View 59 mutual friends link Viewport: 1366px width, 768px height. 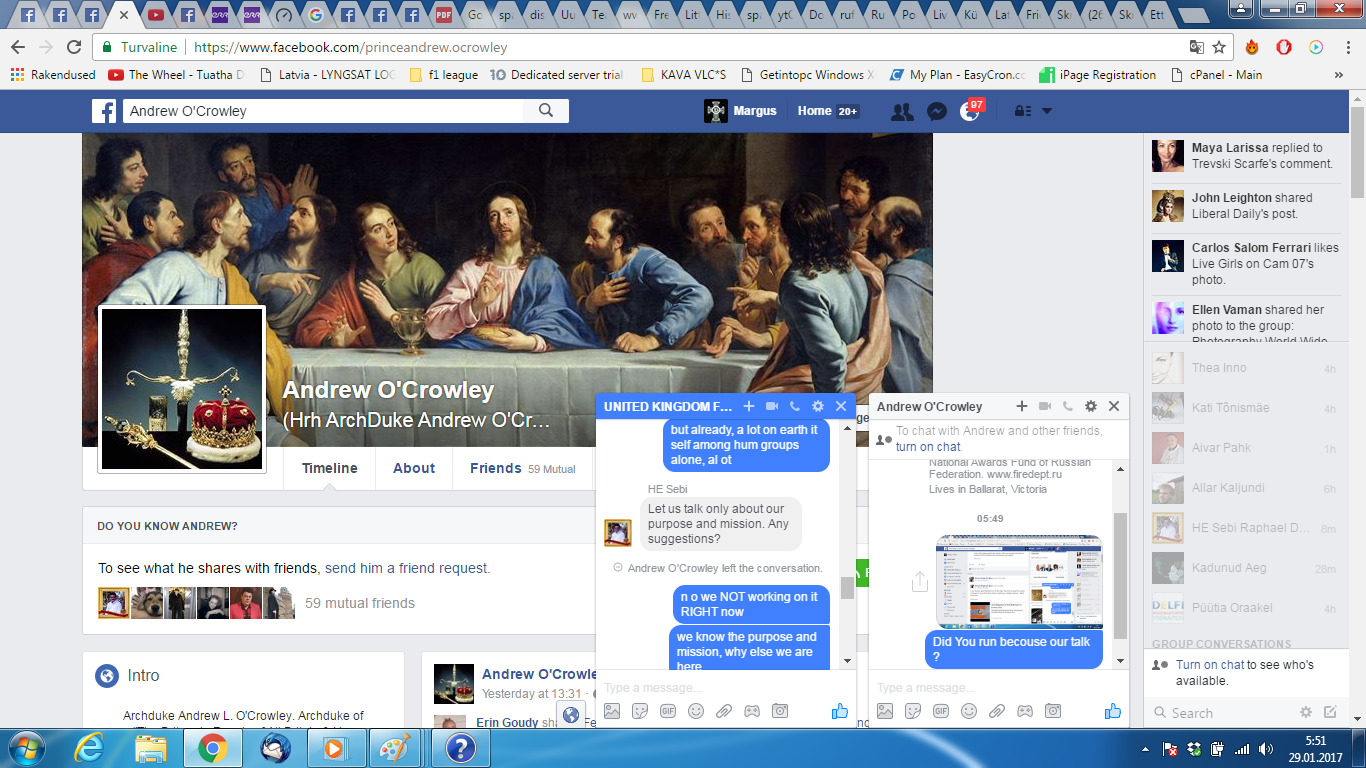(x=360, y=603)
